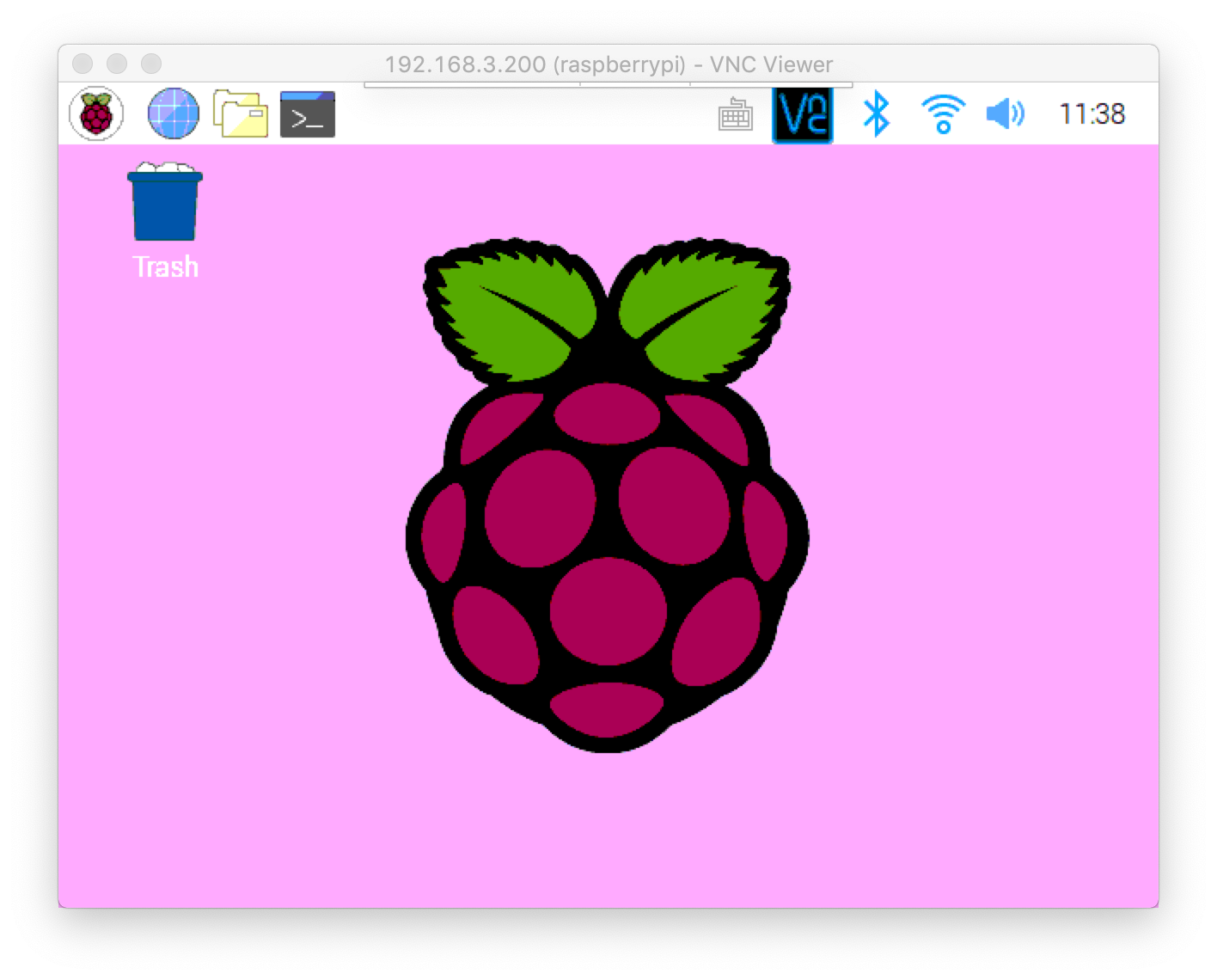The height and width of the screenshot is (980, 1217).
Task: Click the 11:38 clock
Action: [x=1092, y=113]
